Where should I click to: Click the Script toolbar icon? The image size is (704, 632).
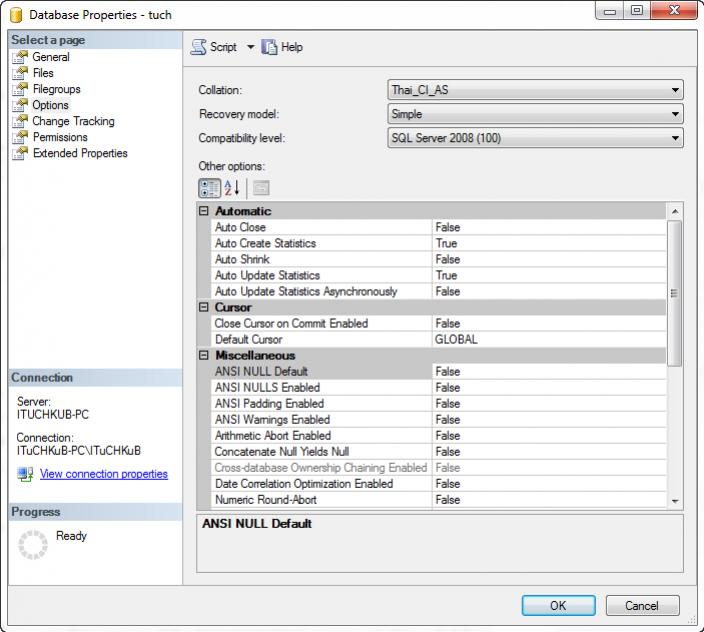(x=198, y=47)
